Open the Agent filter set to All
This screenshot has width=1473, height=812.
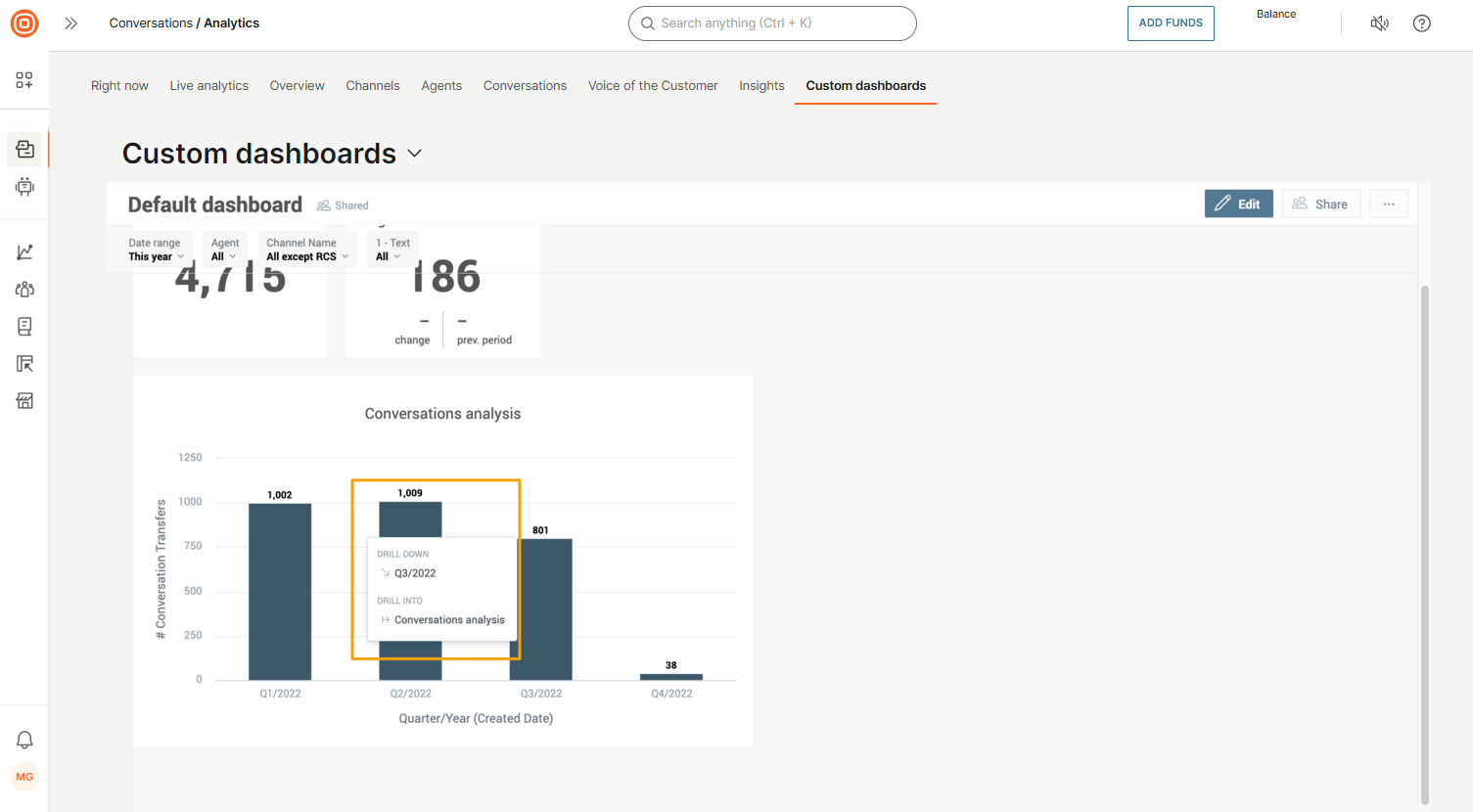(225, 249)
